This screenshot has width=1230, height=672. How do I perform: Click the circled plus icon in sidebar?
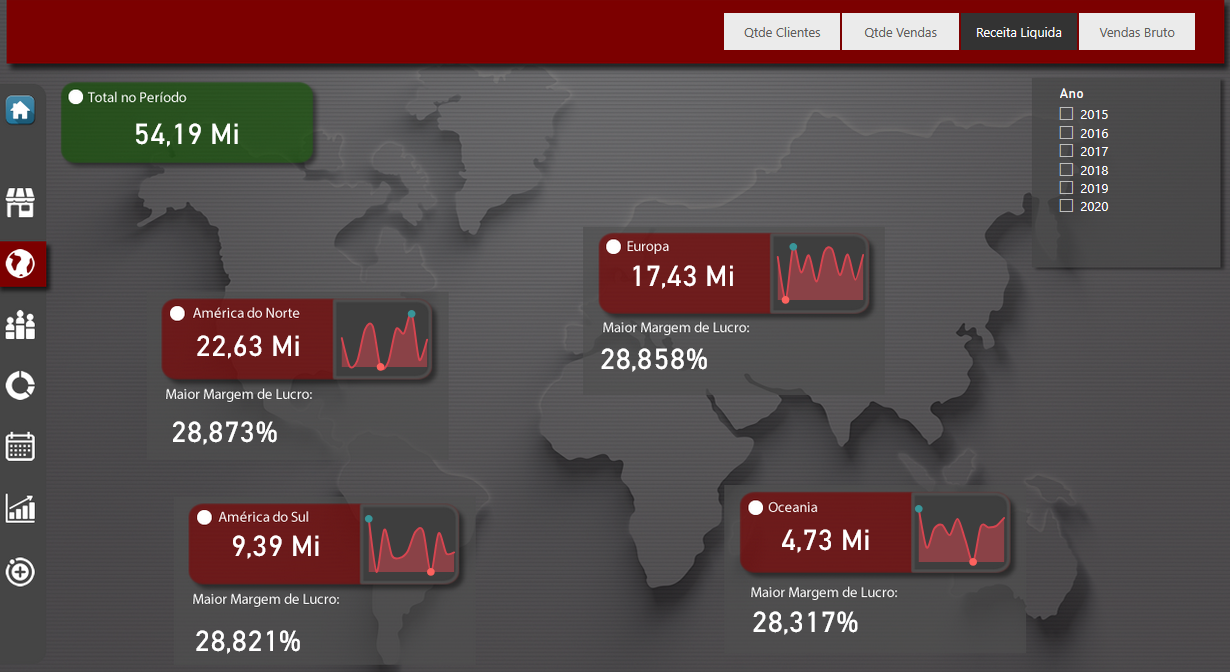pos(20,572)
